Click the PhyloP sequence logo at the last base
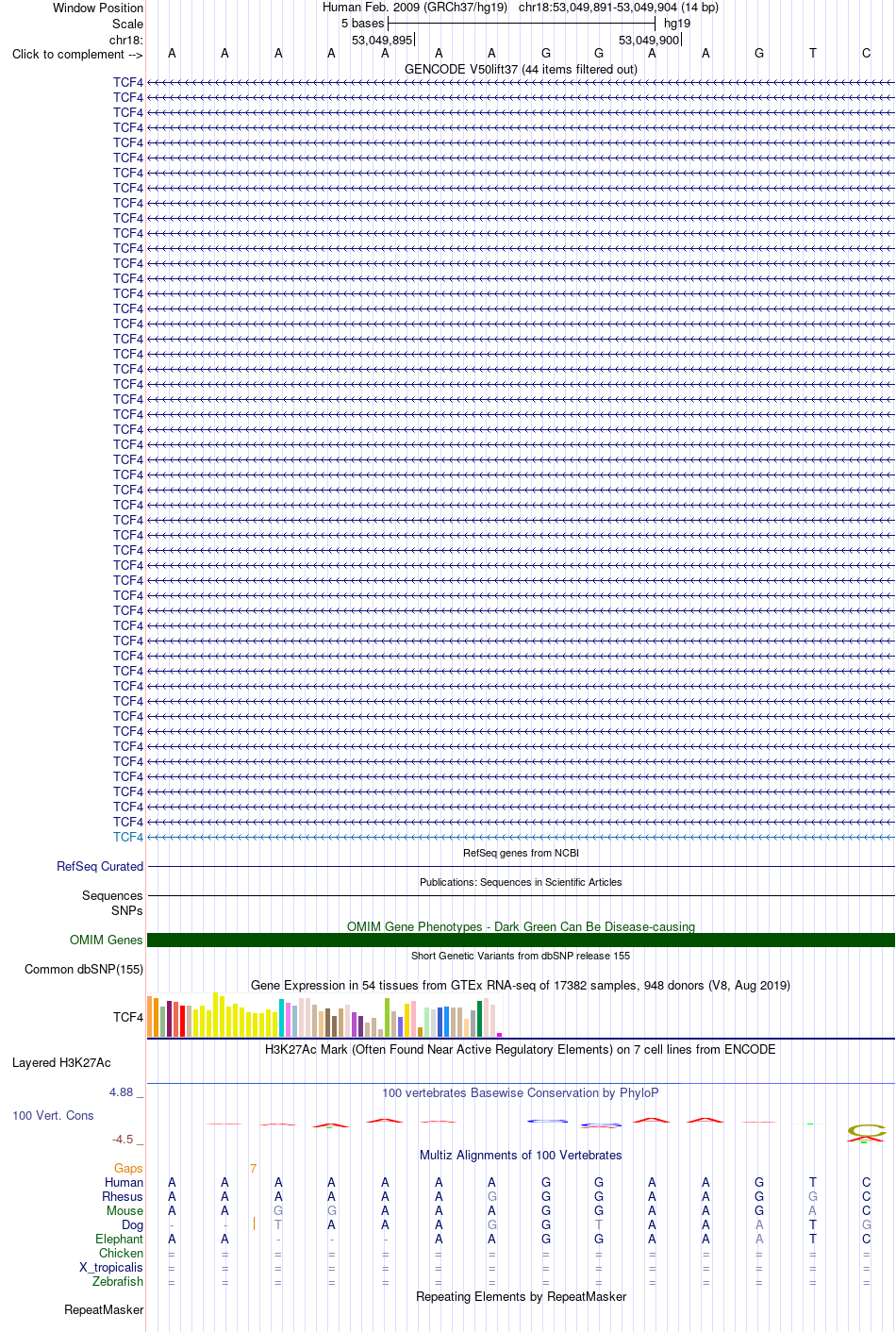 click(x=866, y=1133)
